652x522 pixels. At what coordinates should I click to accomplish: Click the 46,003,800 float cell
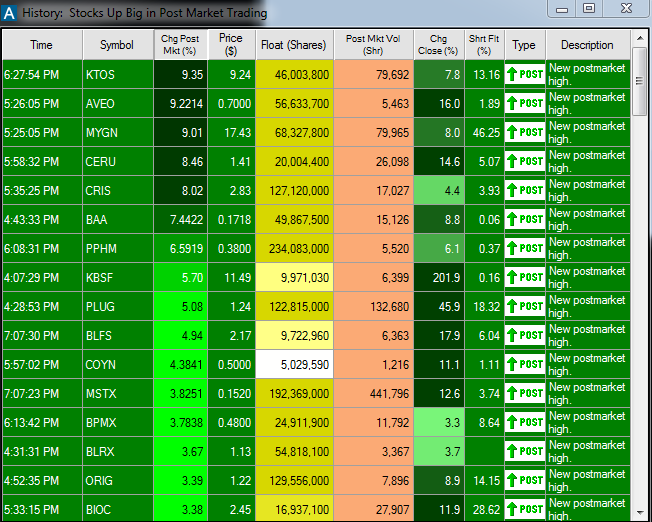point(294,74)
